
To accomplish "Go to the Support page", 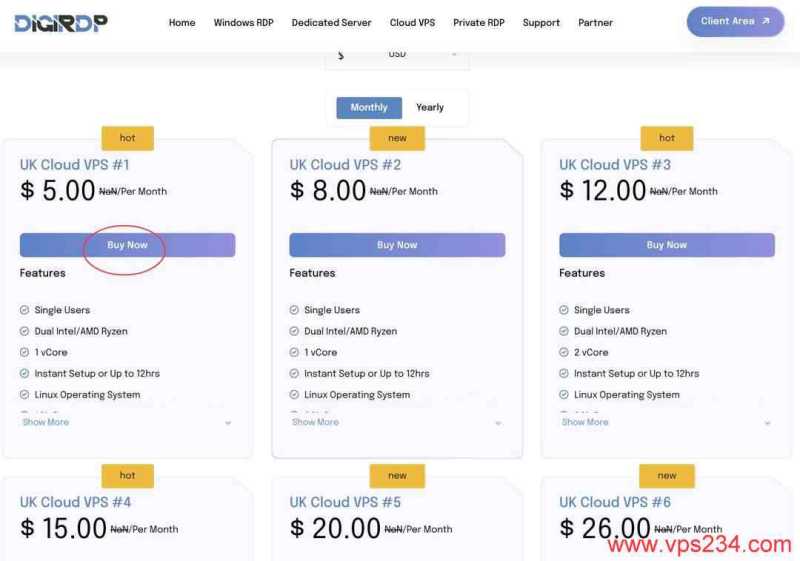I will (x=541, y=23).
